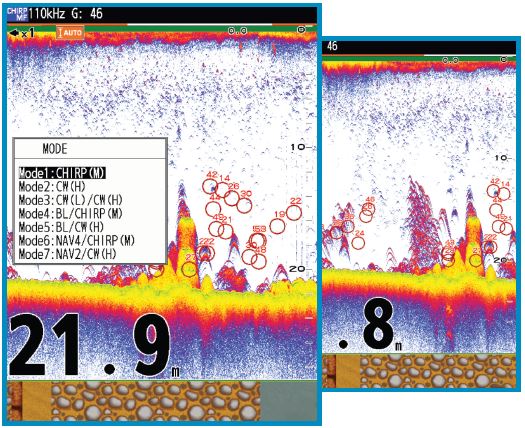Click the AUTO range indicator icon

tap(70, 33)
